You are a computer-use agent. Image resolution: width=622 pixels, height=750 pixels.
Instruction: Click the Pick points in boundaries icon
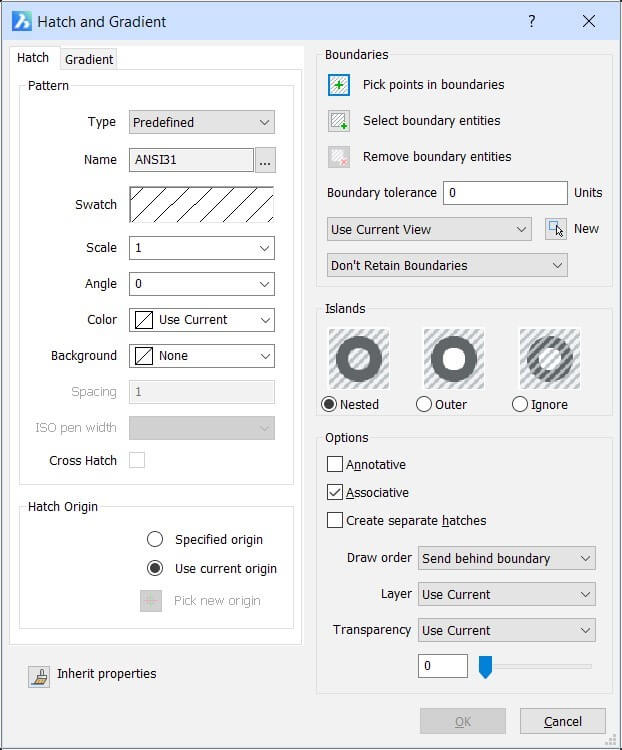tap(339, 85)
